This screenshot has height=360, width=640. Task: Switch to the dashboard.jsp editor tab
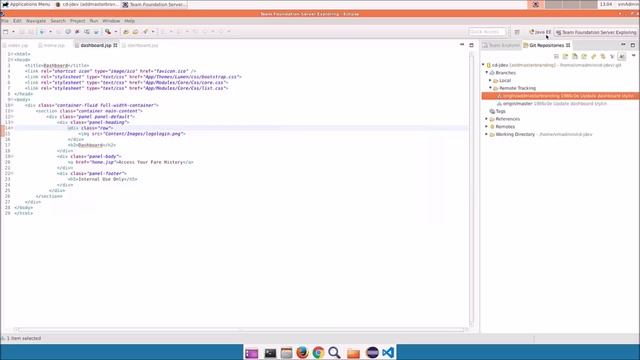96,45
